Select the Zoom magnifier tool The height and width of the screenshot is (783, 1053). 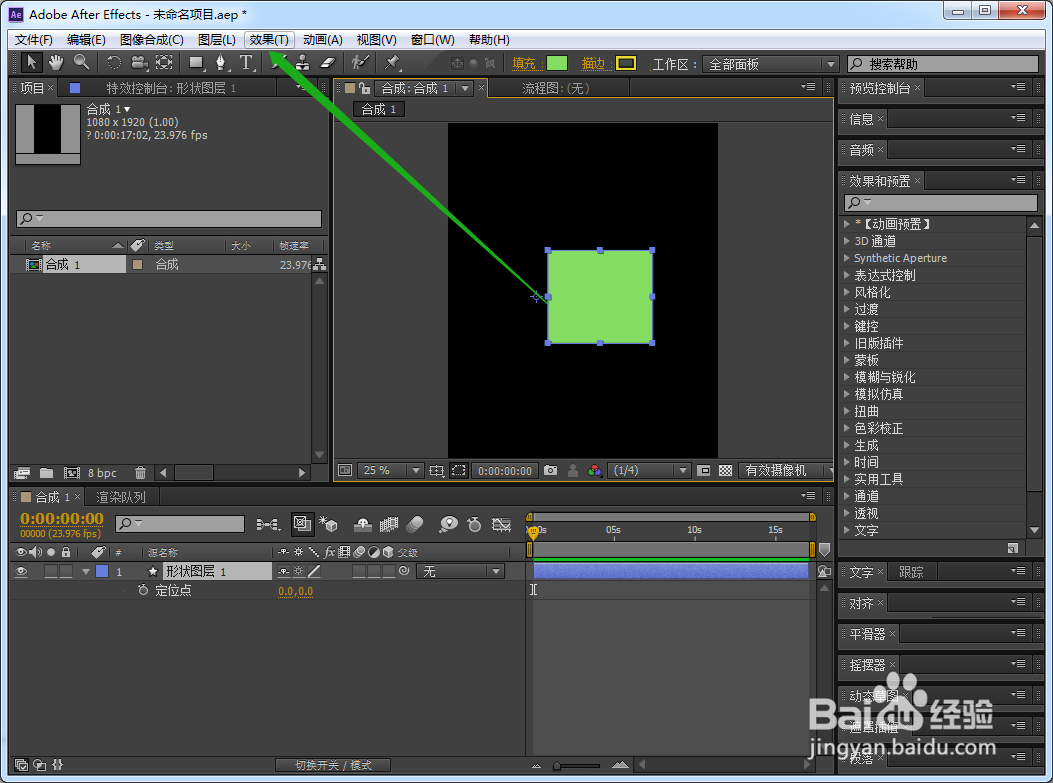[81, 63]
